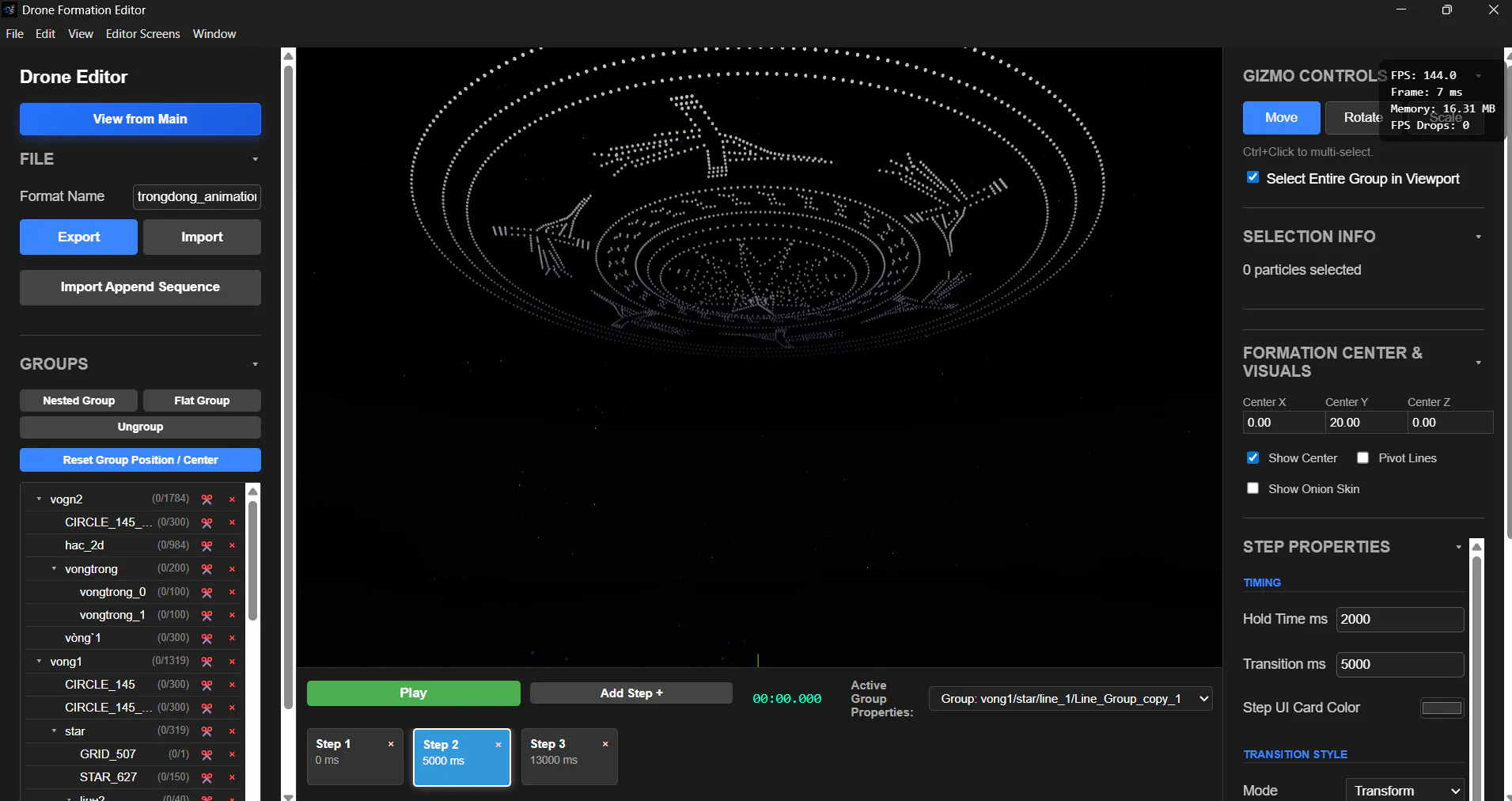
Task: Enable the Show Onion Skin checkbox
Action: click(1252, 488)
